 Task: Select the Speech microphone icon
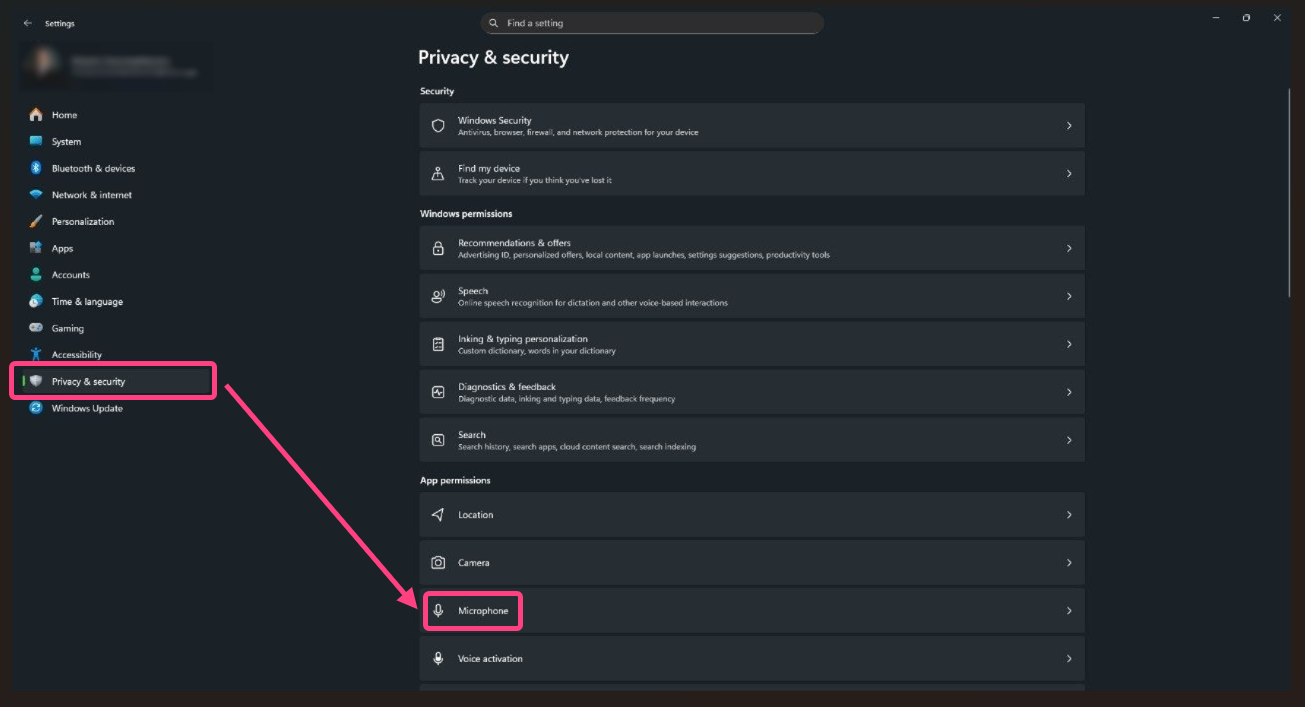438,295
